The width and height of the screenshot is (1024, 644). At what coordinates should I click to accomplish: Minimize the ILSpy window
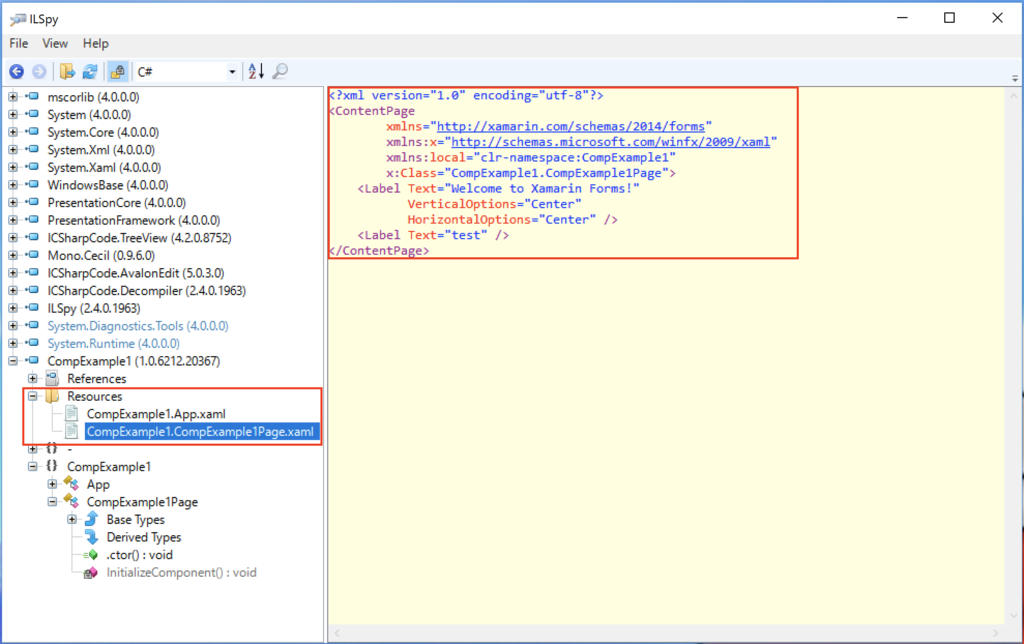click(x=903, y=18)
